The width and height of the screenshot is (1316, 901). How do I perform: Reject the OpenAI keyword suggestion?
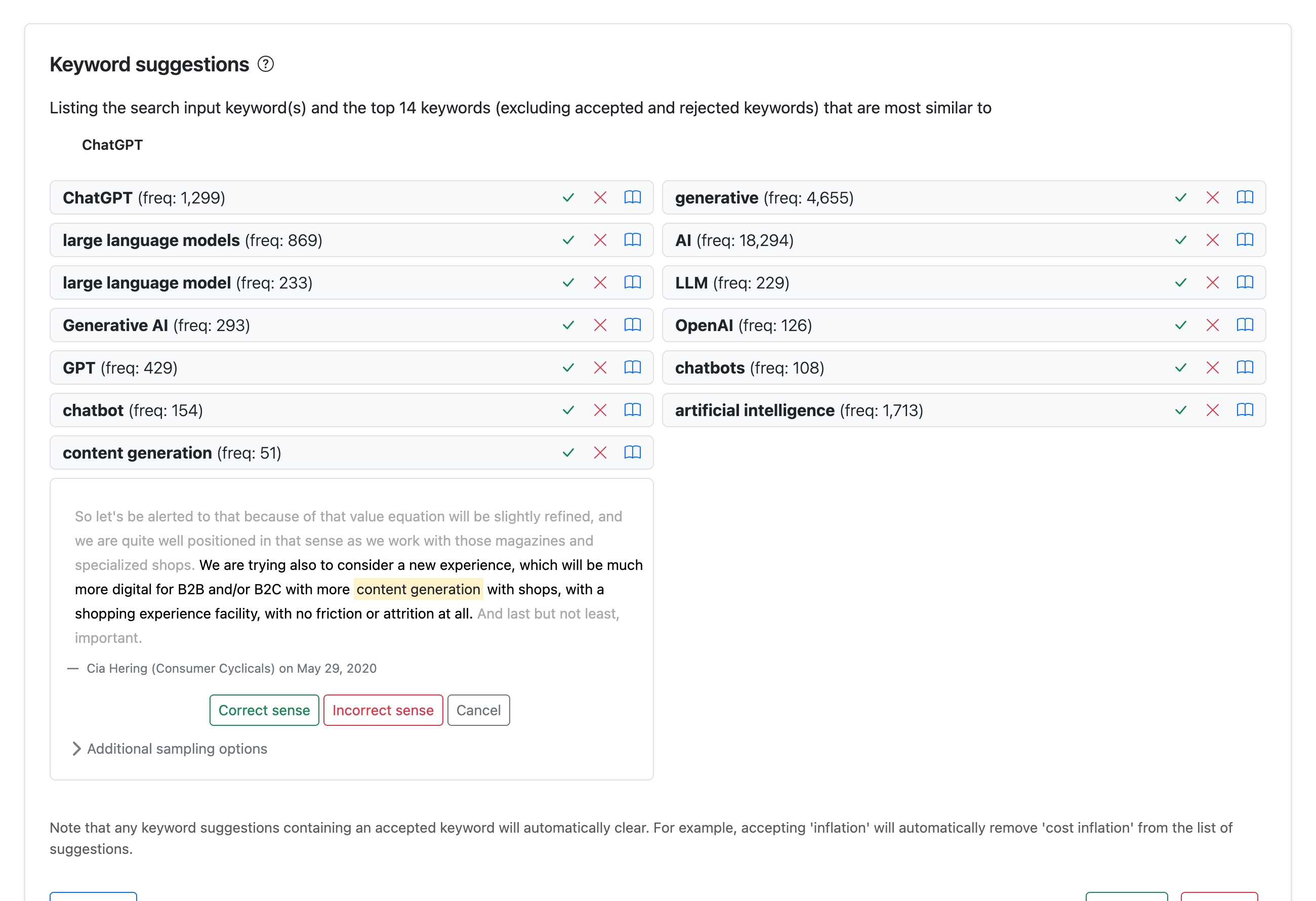[x=1212, y=324]
